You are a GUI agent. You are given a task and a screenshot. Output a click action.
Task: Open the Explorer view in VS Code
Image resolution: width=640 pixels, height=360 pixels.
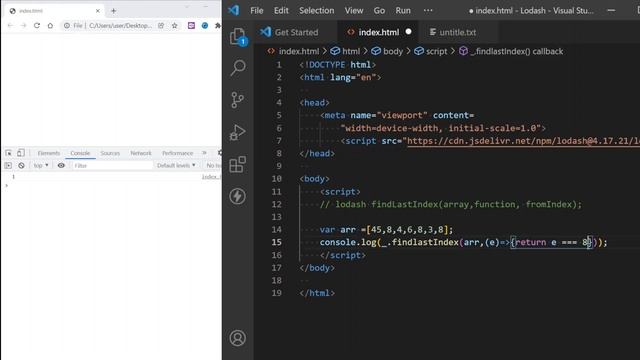[x=238, y=37]
